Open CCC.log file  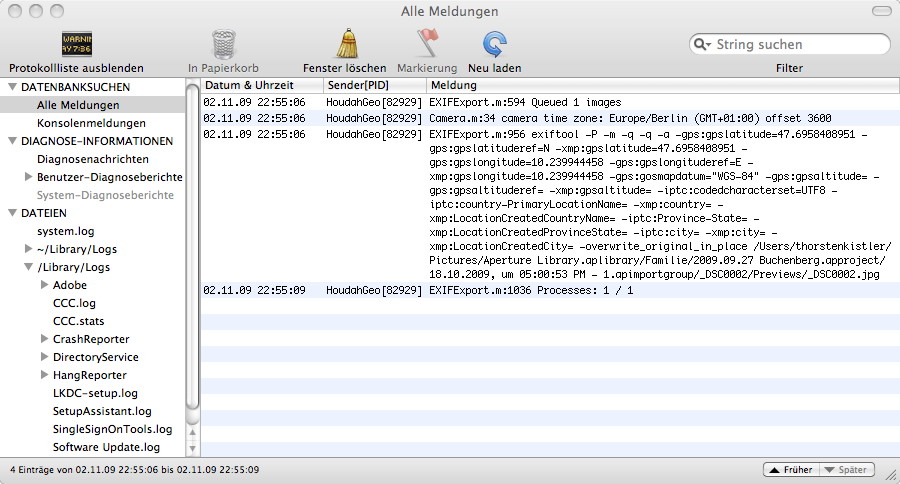click(74, 303)
